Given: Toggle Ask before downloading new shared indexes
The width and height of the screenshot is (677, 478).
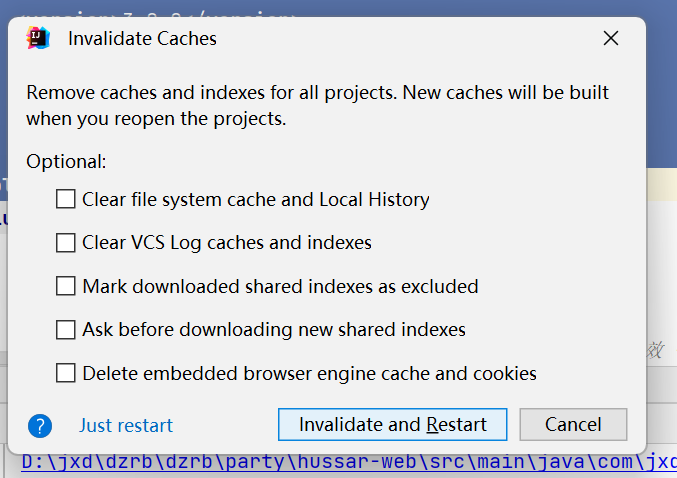Looking at the screenshot, I should 66,329.
